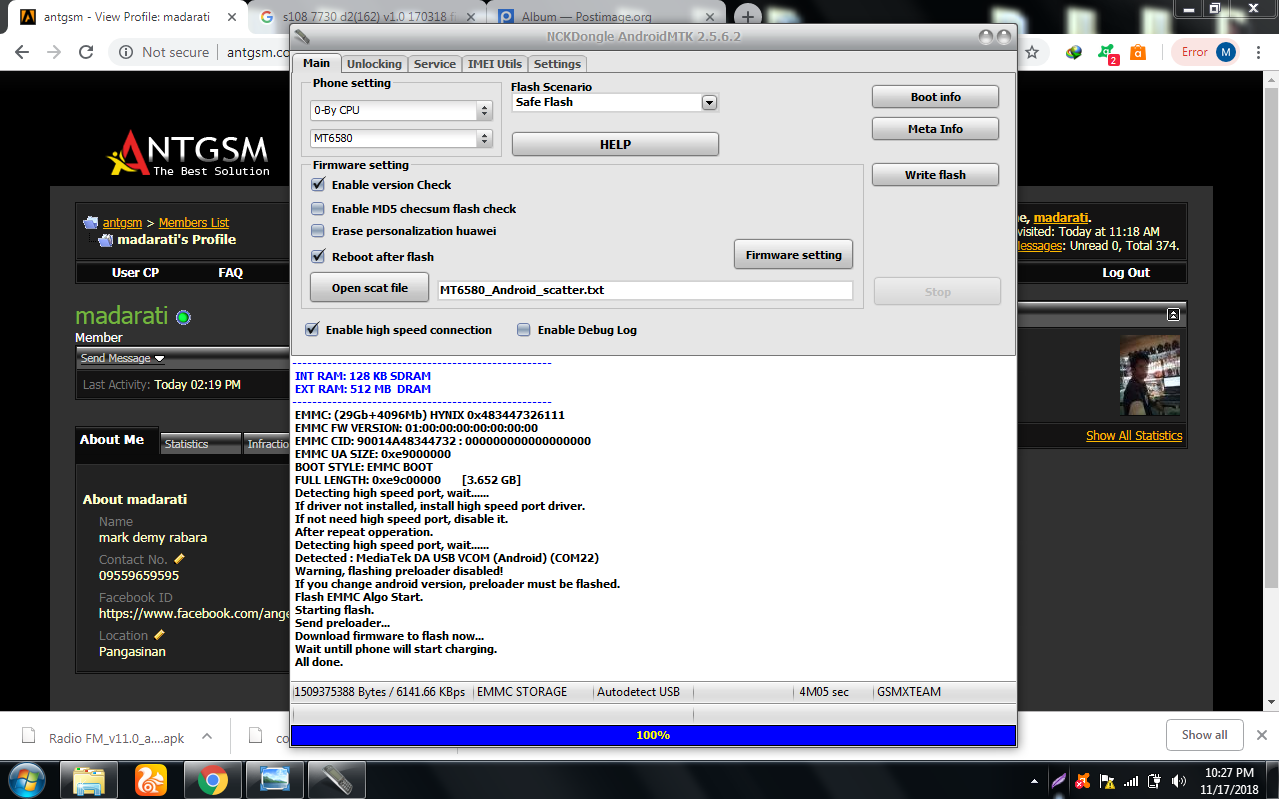Image resolution: width=1279 pixels, height=799 pixels.
Task: Enable Erase personalization huawei checkbox
Action: (318, 231)
